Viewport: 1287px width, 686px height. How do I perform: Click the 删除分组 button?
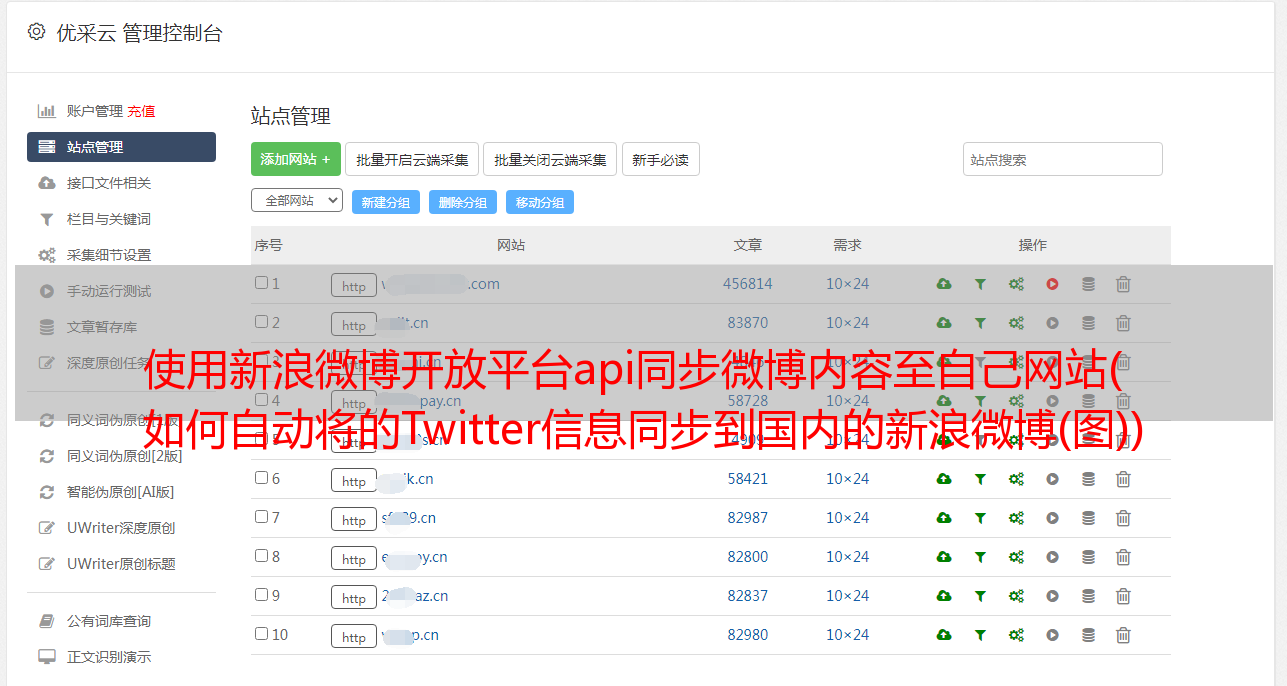tap(463, 202)
